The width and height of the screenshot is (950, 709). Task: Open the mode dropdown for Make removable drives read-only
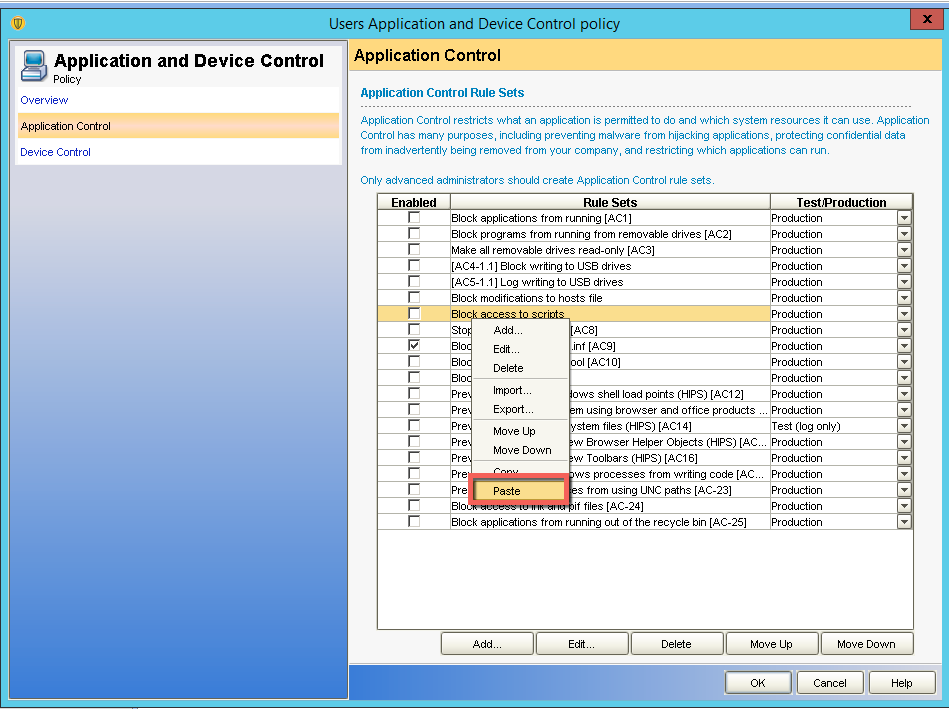[x=904, y=250]
